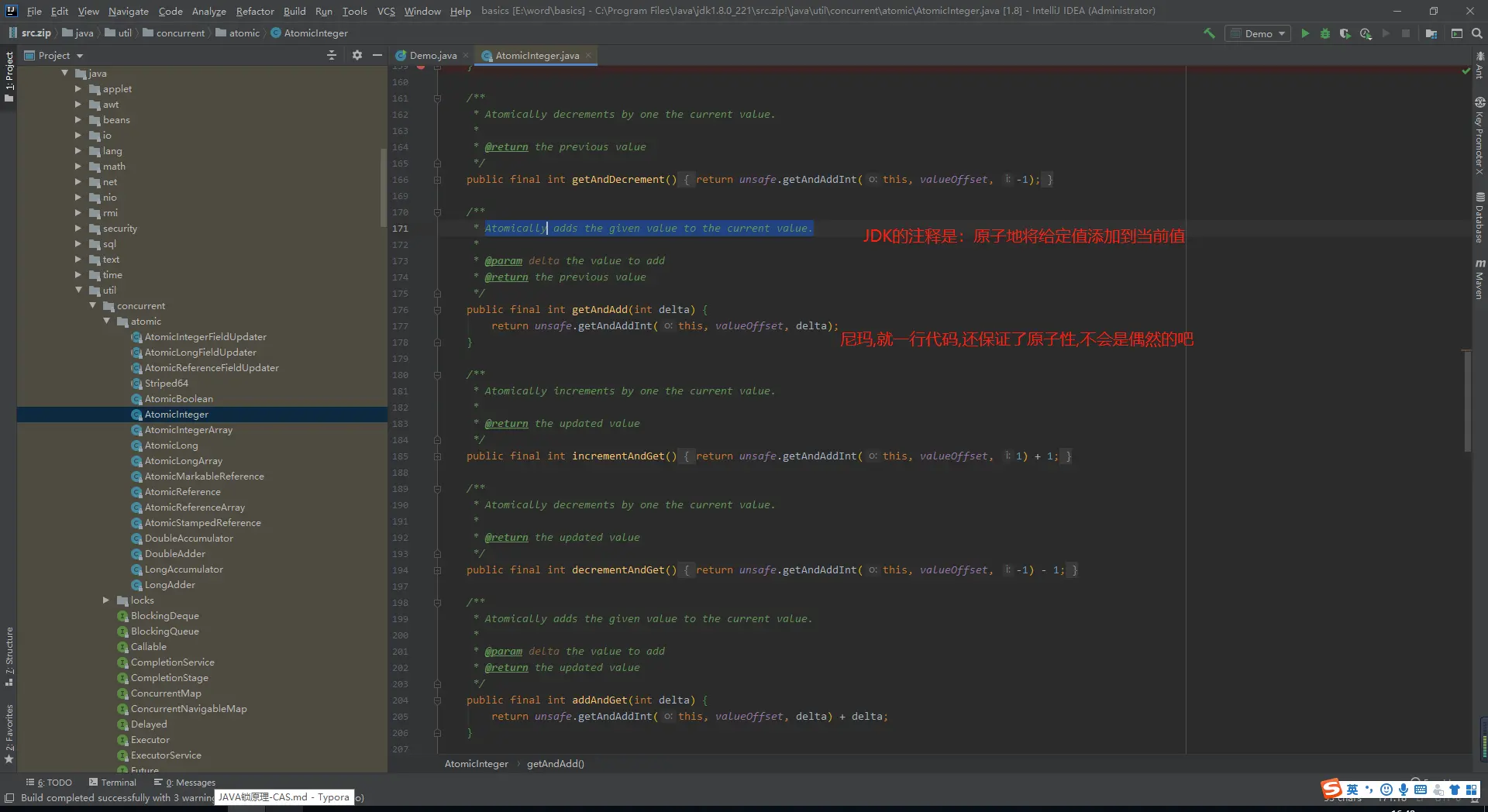Select AtomicBoolean in project tree
1488x812 pixels.
[178, 399]
